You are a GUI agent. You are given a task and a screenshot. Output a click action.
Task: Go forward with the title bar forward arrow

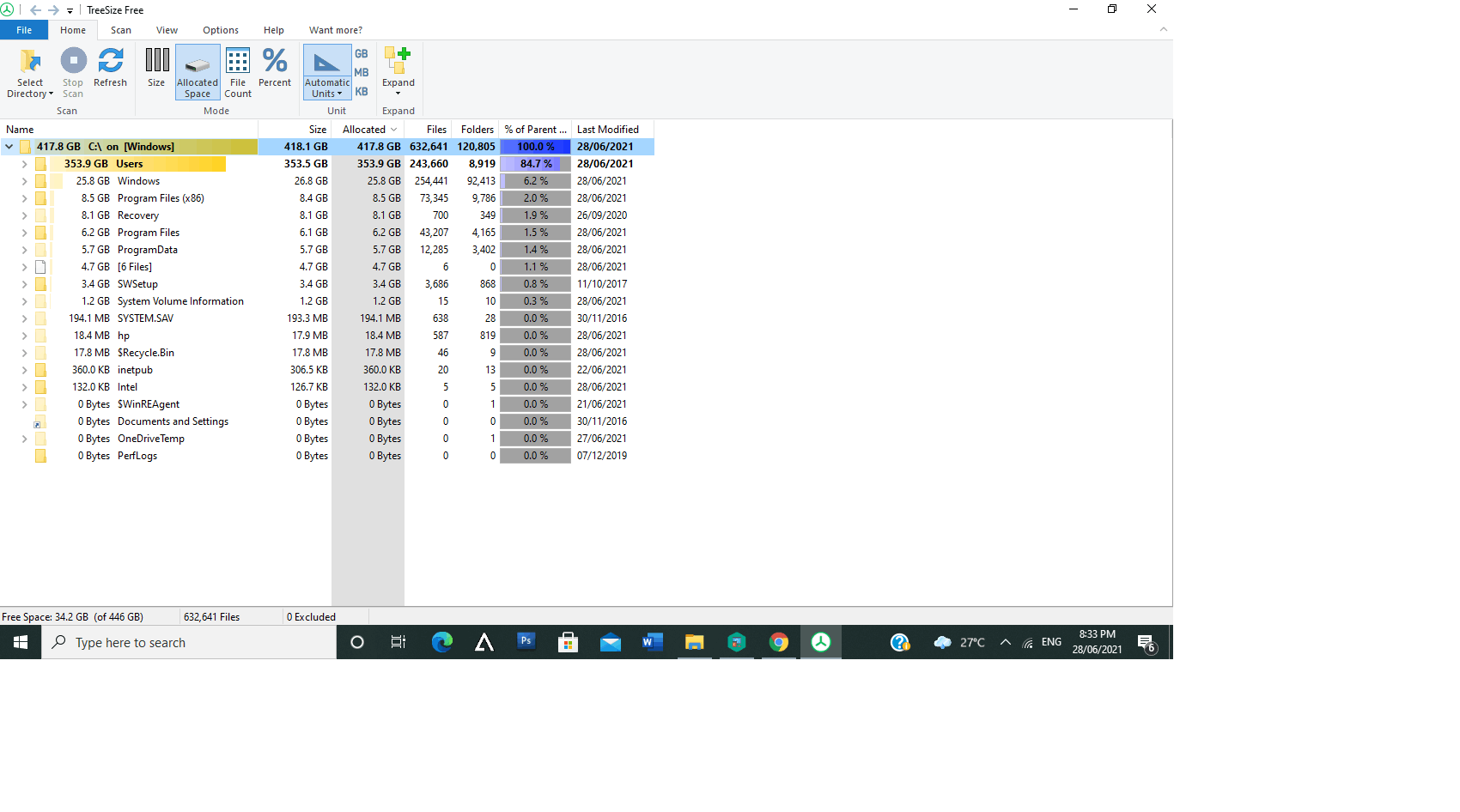[53, 10]
